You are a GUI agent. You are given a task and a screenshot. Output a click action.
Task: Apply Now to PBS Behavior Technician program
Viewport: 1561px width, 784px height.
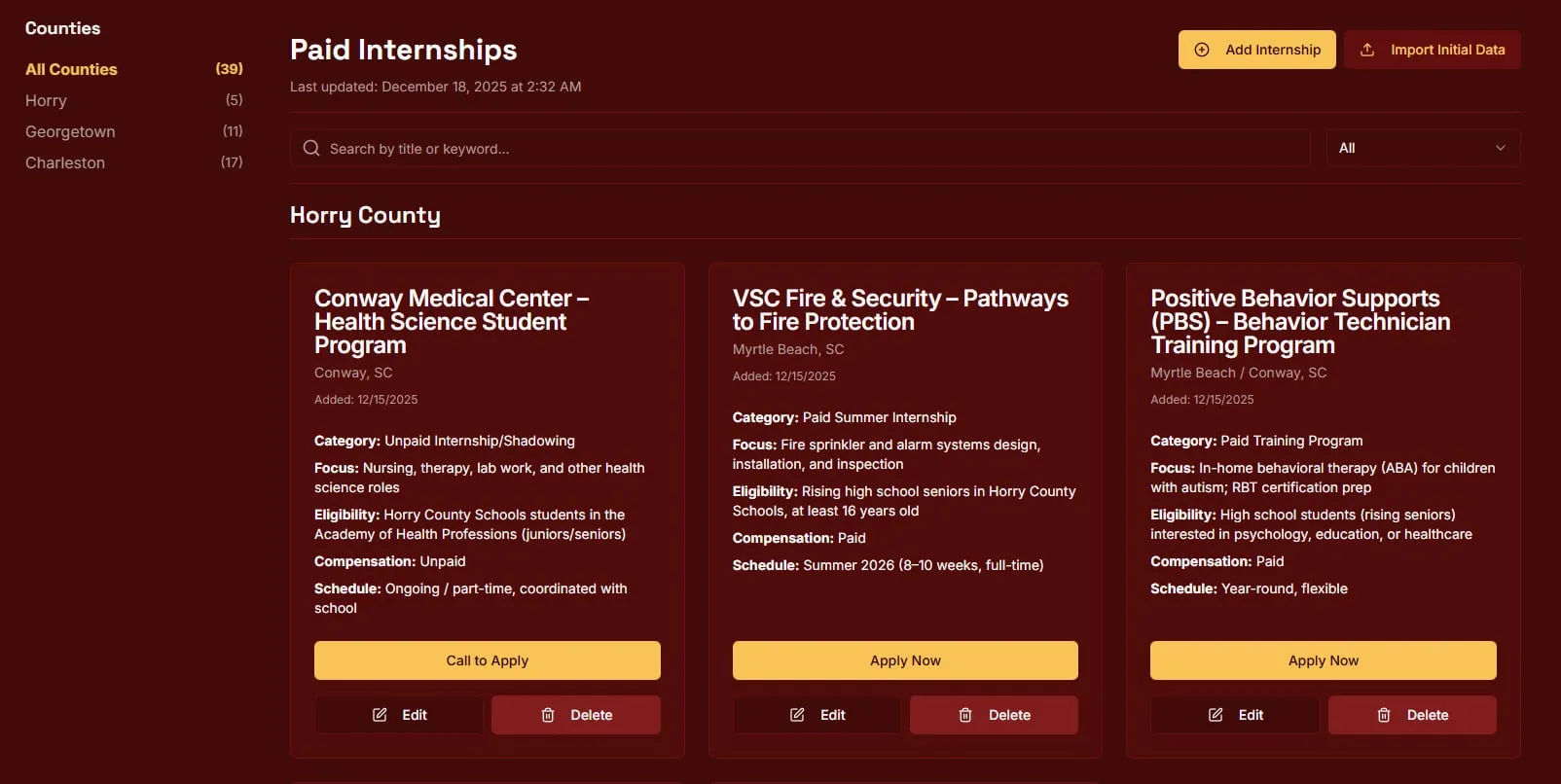(x=1323, y=660)
